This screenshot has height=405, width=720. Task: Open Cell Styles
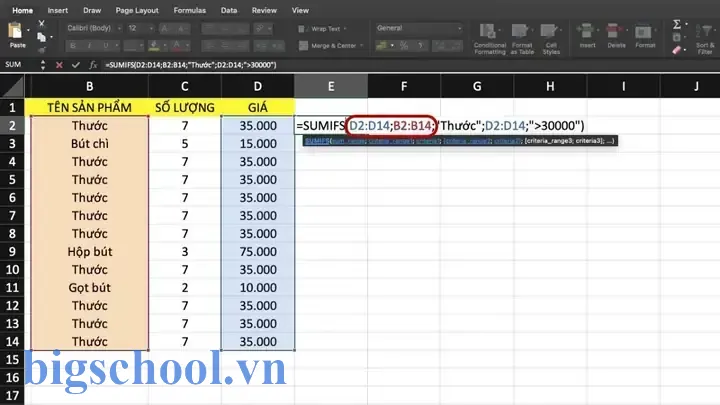551,39
